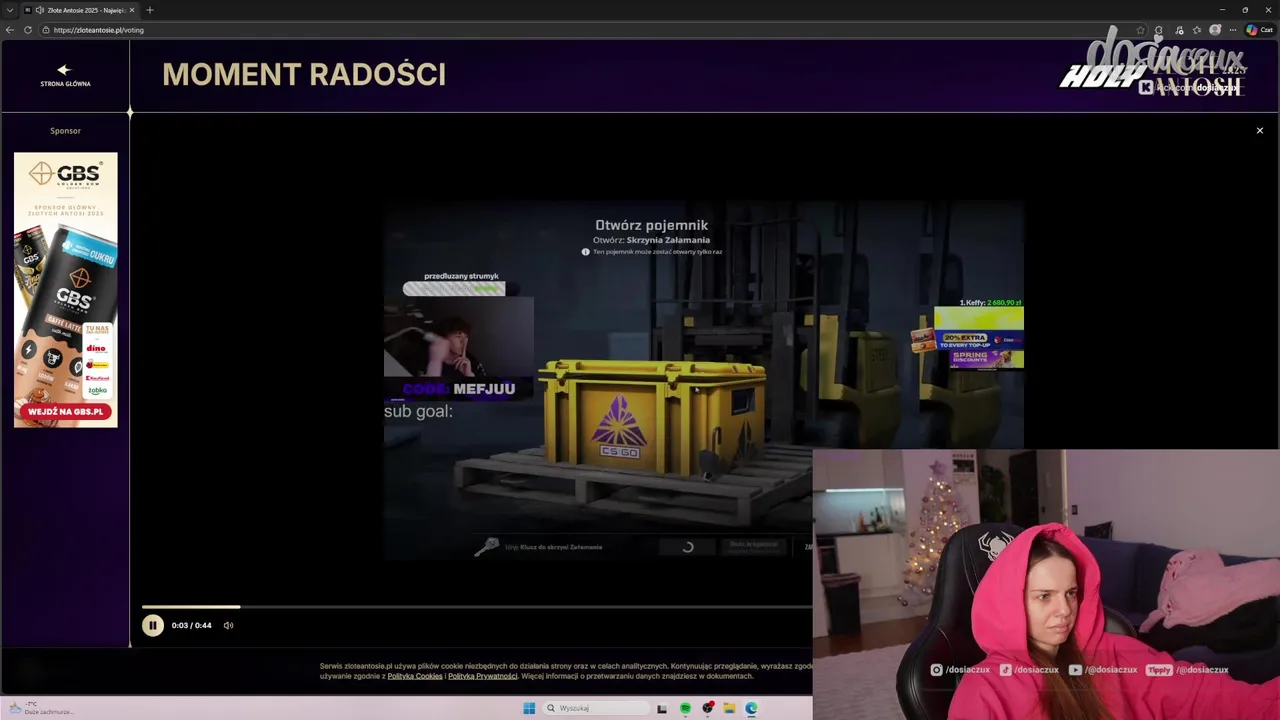Open the media control music icon
The image size is (1280, 720).
[1180, 30]
